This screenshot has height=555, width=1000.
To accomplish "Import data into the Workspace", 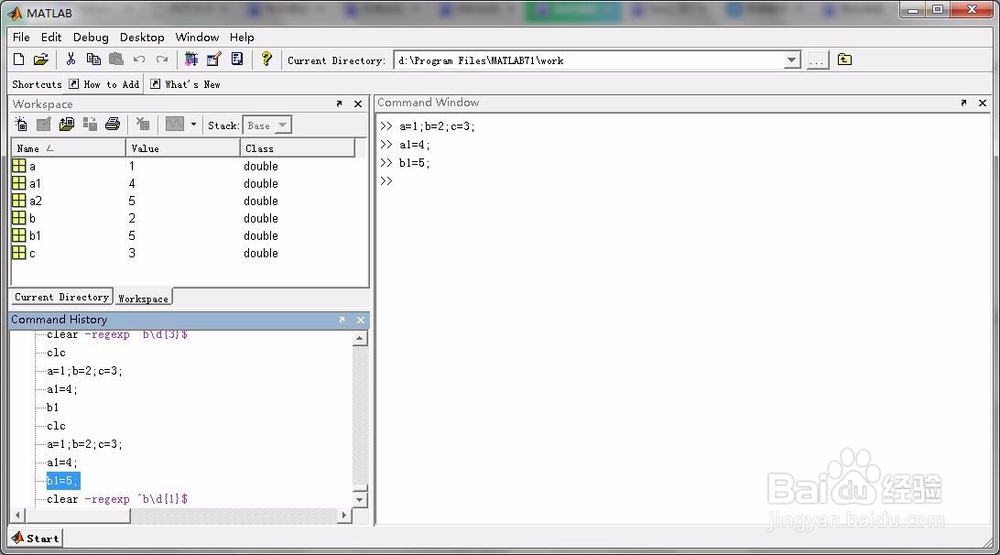I will (x=66, y=124).
